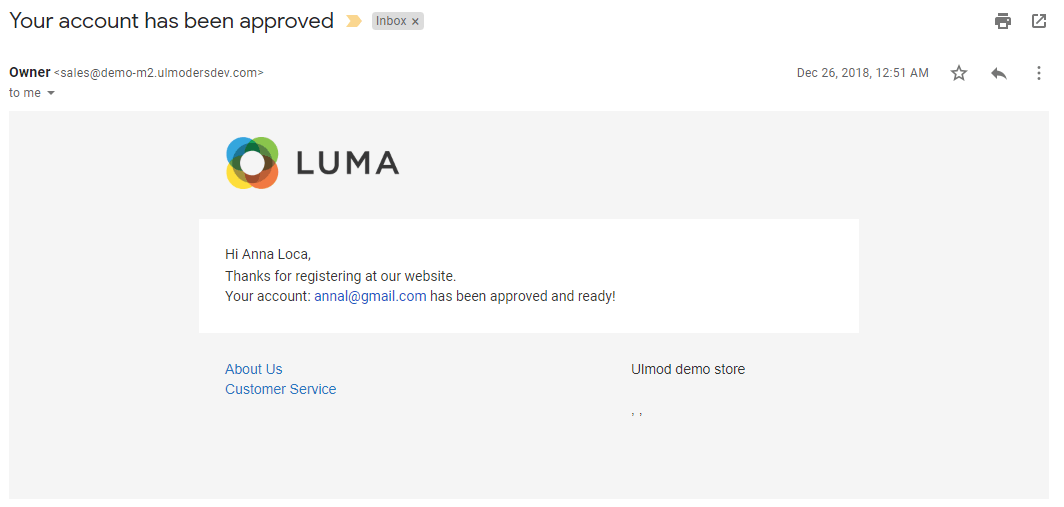
Task: Click the sales@demo-m2.ulmodersdev.com sender address
Action: tap(159, 73)
